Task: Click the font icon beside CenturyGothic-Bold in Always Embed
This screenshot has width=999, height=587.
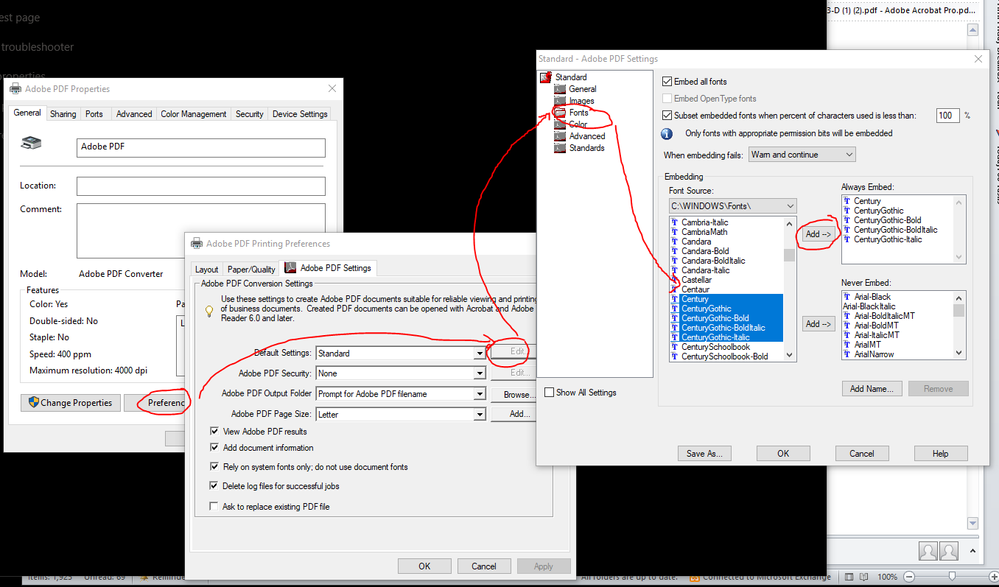Action: click(x=847, y=220)
